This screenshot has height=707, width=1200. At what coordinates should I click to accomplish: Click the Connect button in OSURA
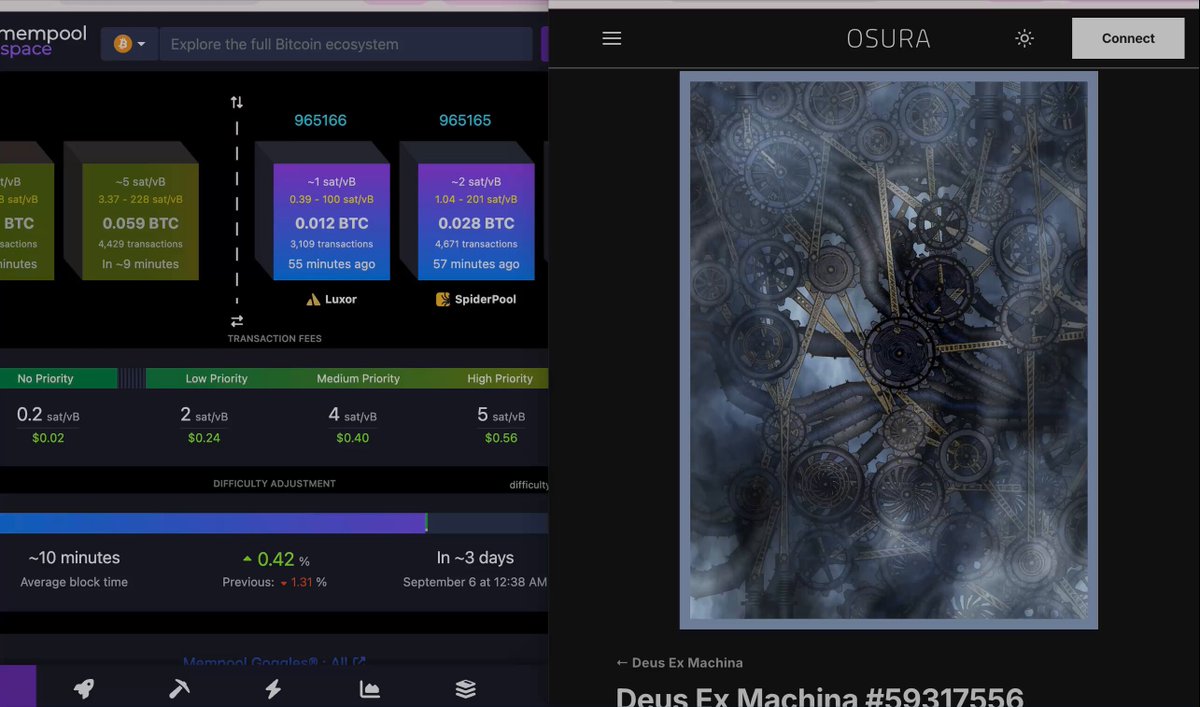1128,38
